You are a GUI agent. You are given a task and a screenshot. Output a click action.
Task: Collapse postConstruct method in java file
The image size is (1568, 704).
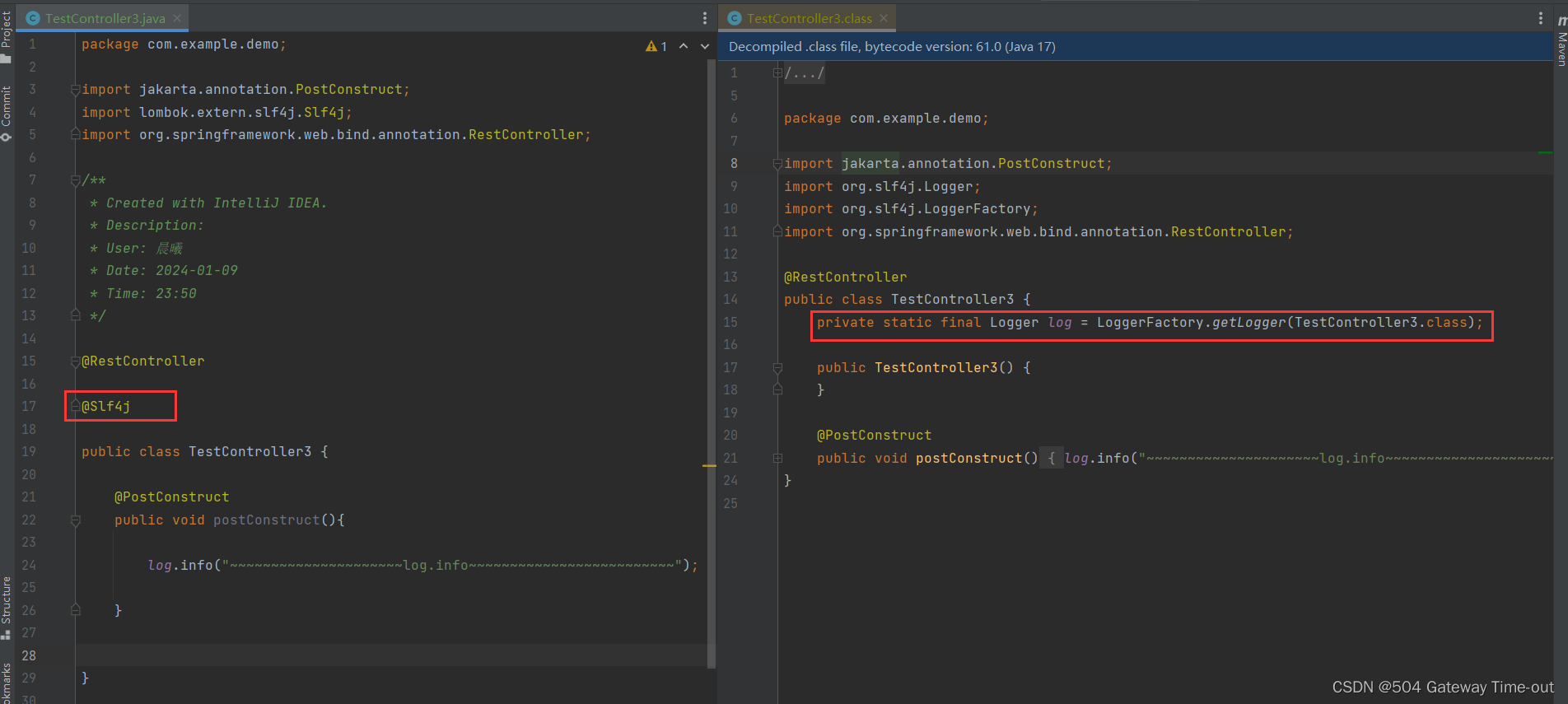(x=75, y=520)
